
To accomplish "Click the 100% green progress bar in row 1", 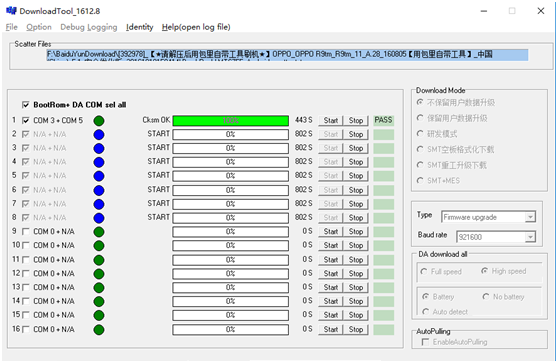I will (231, 121).
